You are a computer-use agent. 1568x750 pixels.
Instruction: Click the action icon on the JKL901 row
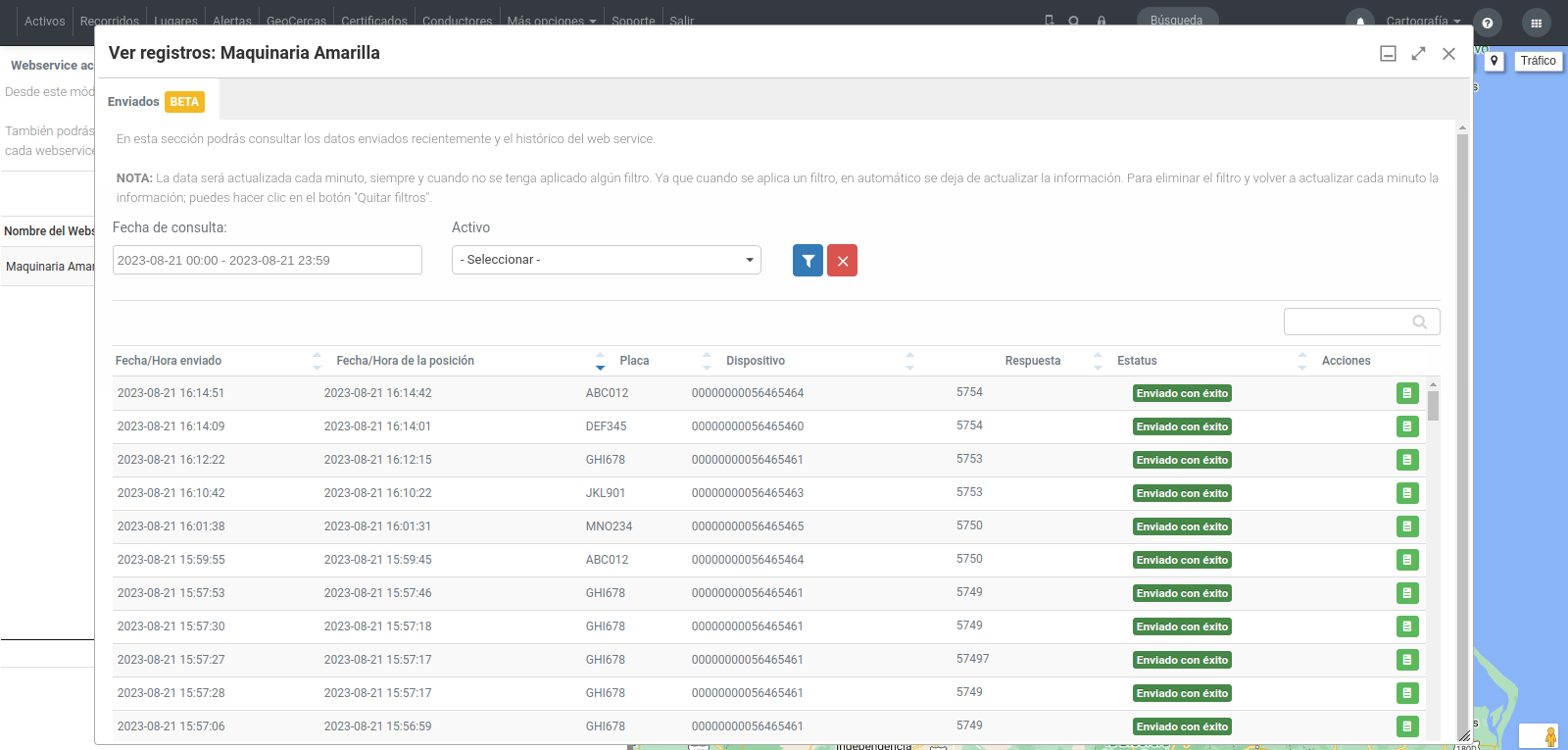[x=1407, y=493]
